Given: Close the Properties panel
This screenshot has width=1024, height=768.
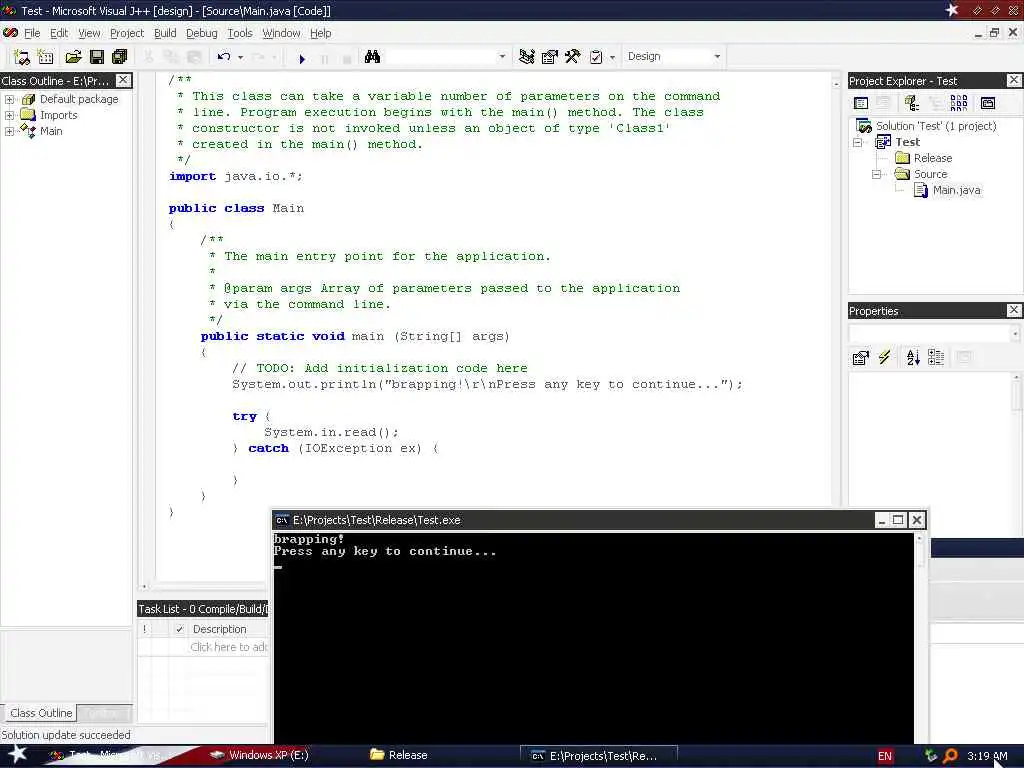Looking at the screenshot, I should (1014, 310).
